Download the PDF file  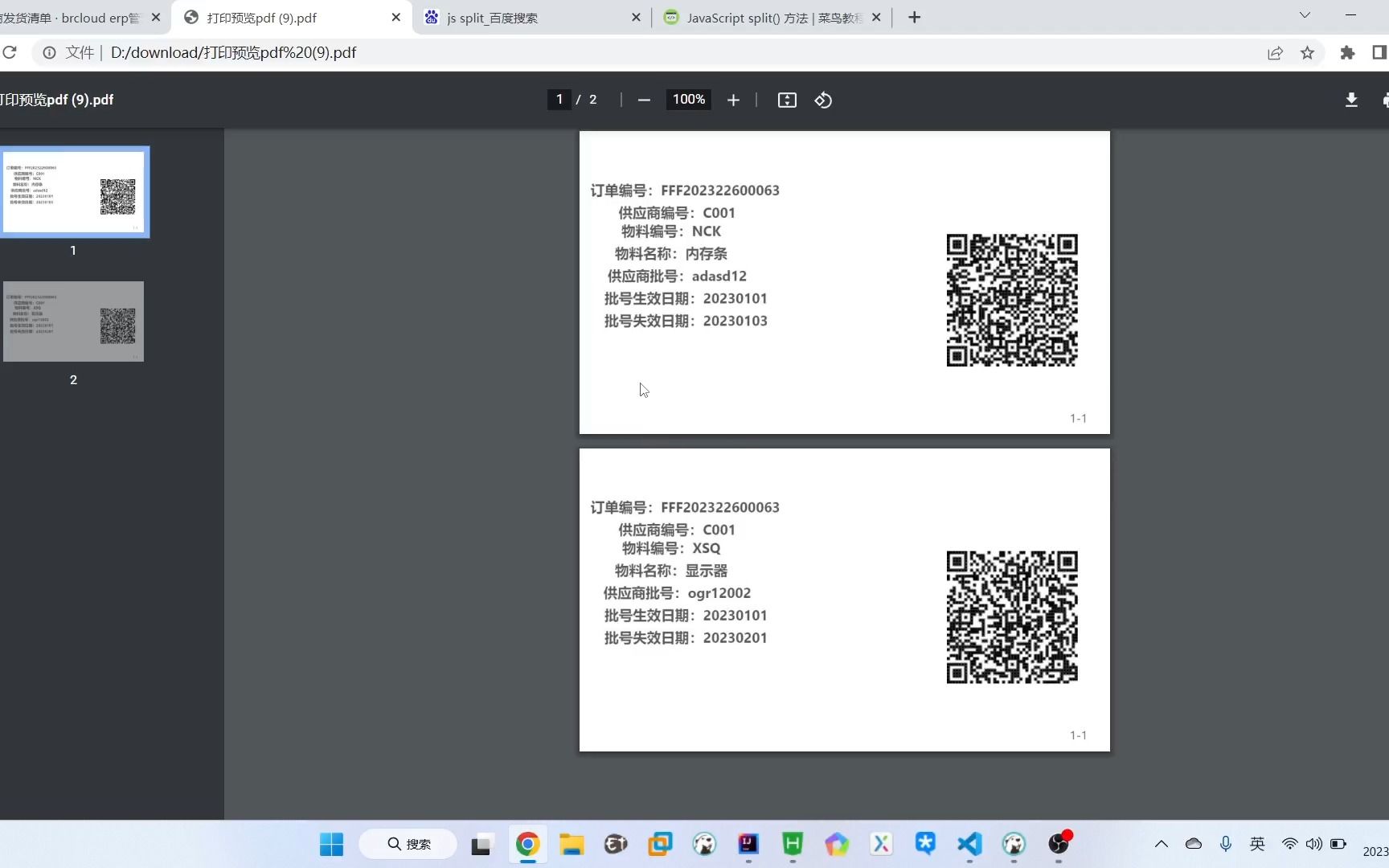click(x=1351, y=100)
